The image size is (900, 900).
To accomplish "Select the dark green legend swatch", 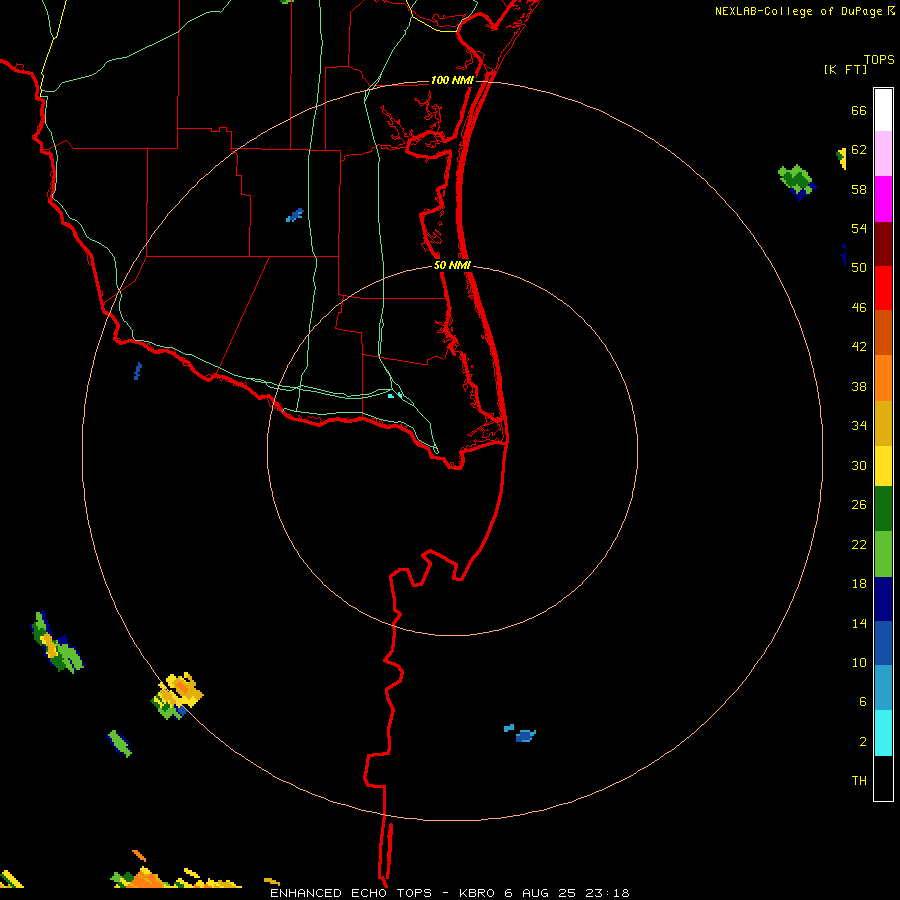I will pos(883,509).
